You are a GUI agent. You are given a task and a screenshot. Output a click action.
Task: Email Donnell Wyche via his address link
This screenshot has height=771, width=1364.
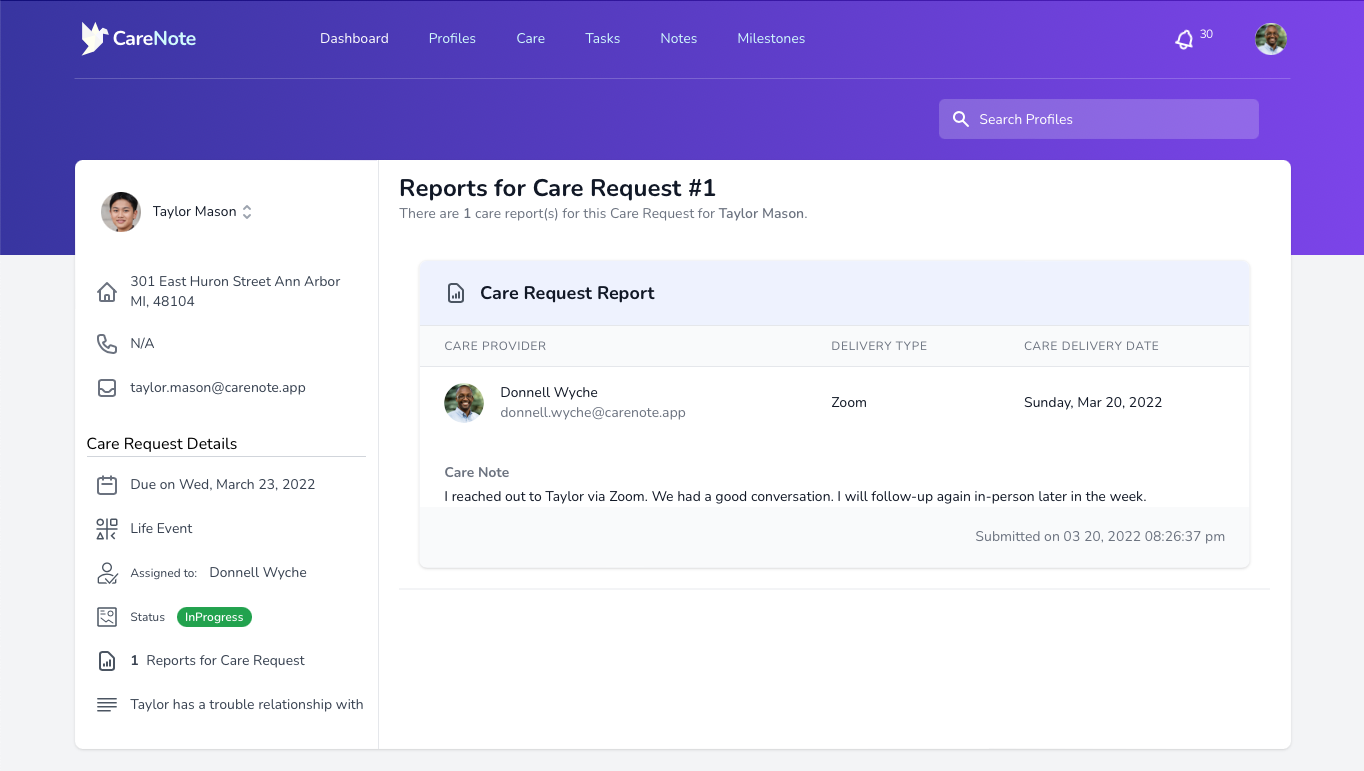tap(592, 412)
